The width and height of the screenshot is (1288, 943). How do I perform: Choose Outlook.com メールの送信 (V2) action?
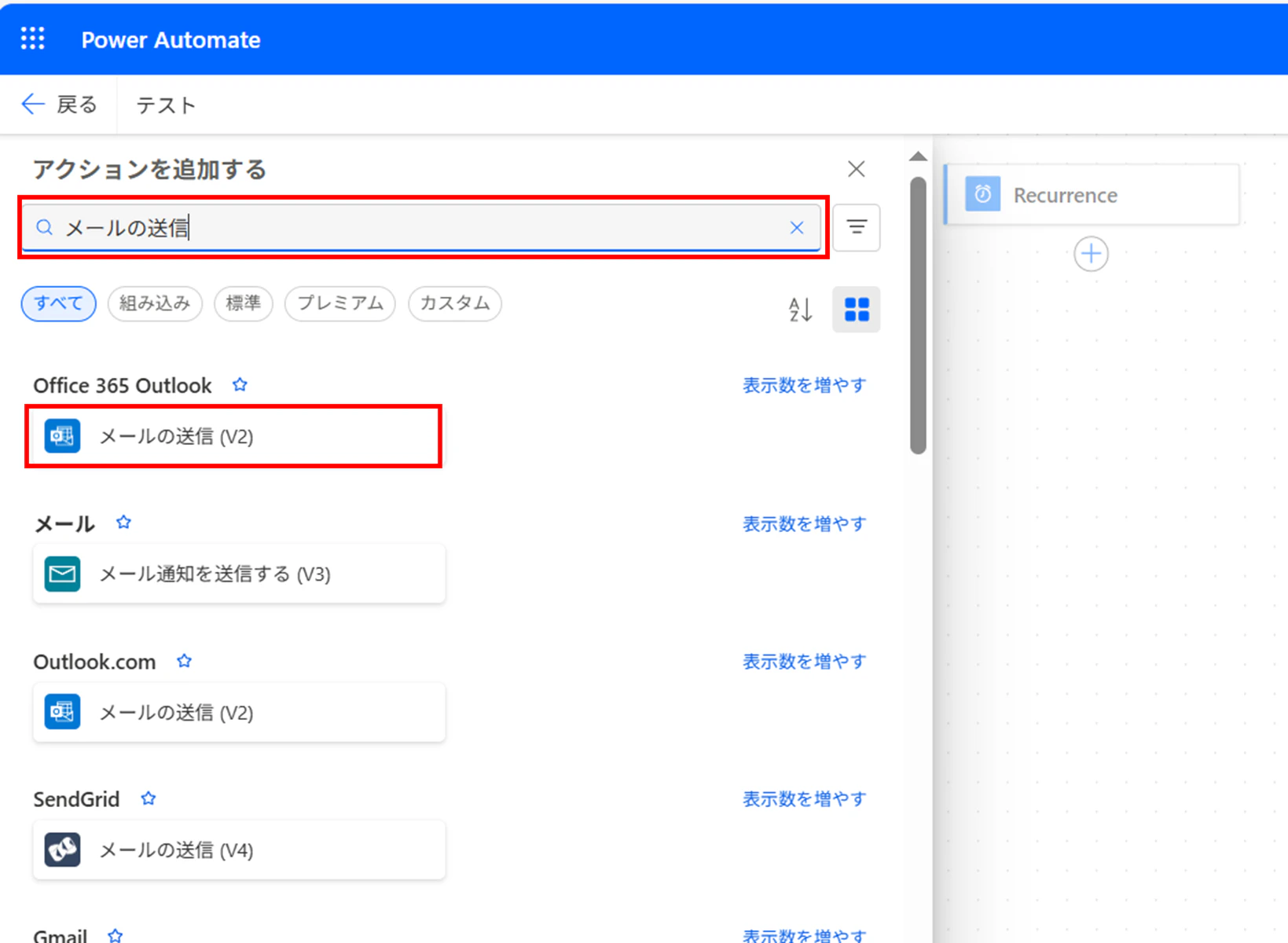239,712
